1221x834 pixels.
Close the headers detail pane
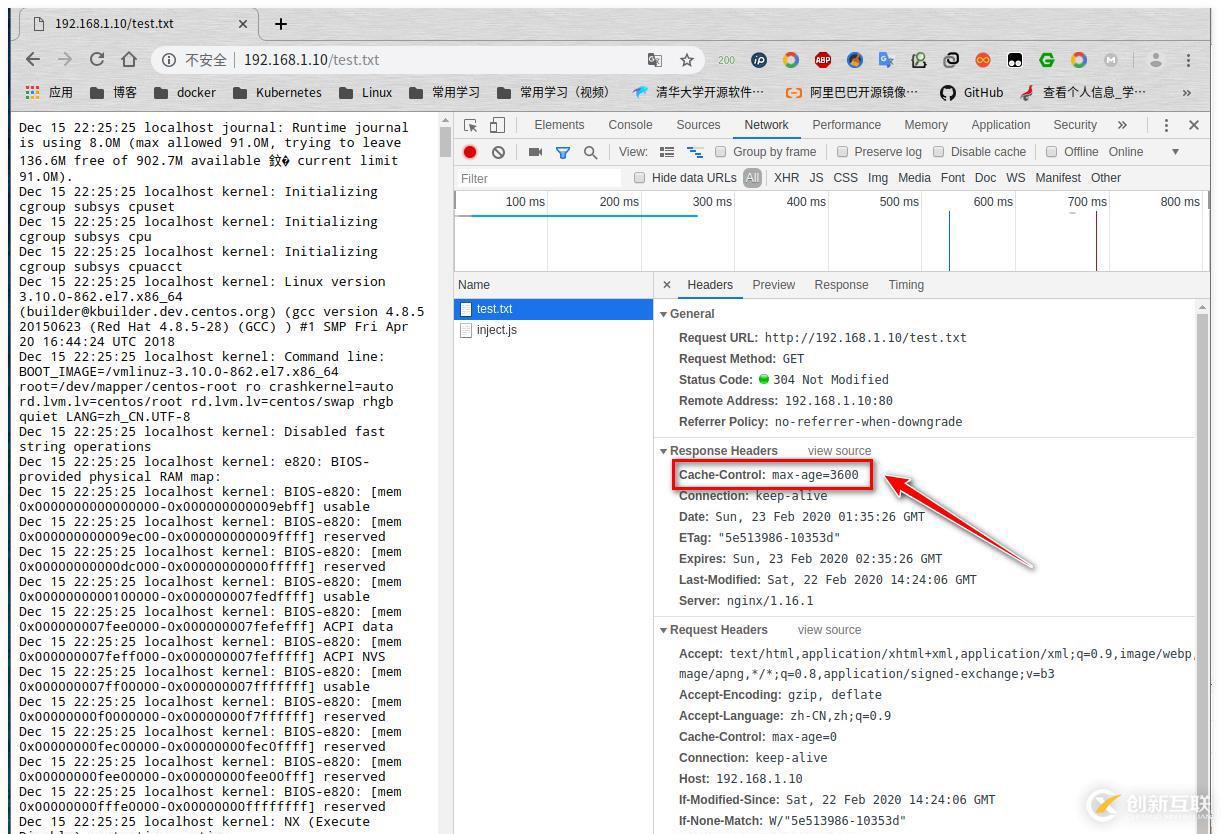[667, 285]
